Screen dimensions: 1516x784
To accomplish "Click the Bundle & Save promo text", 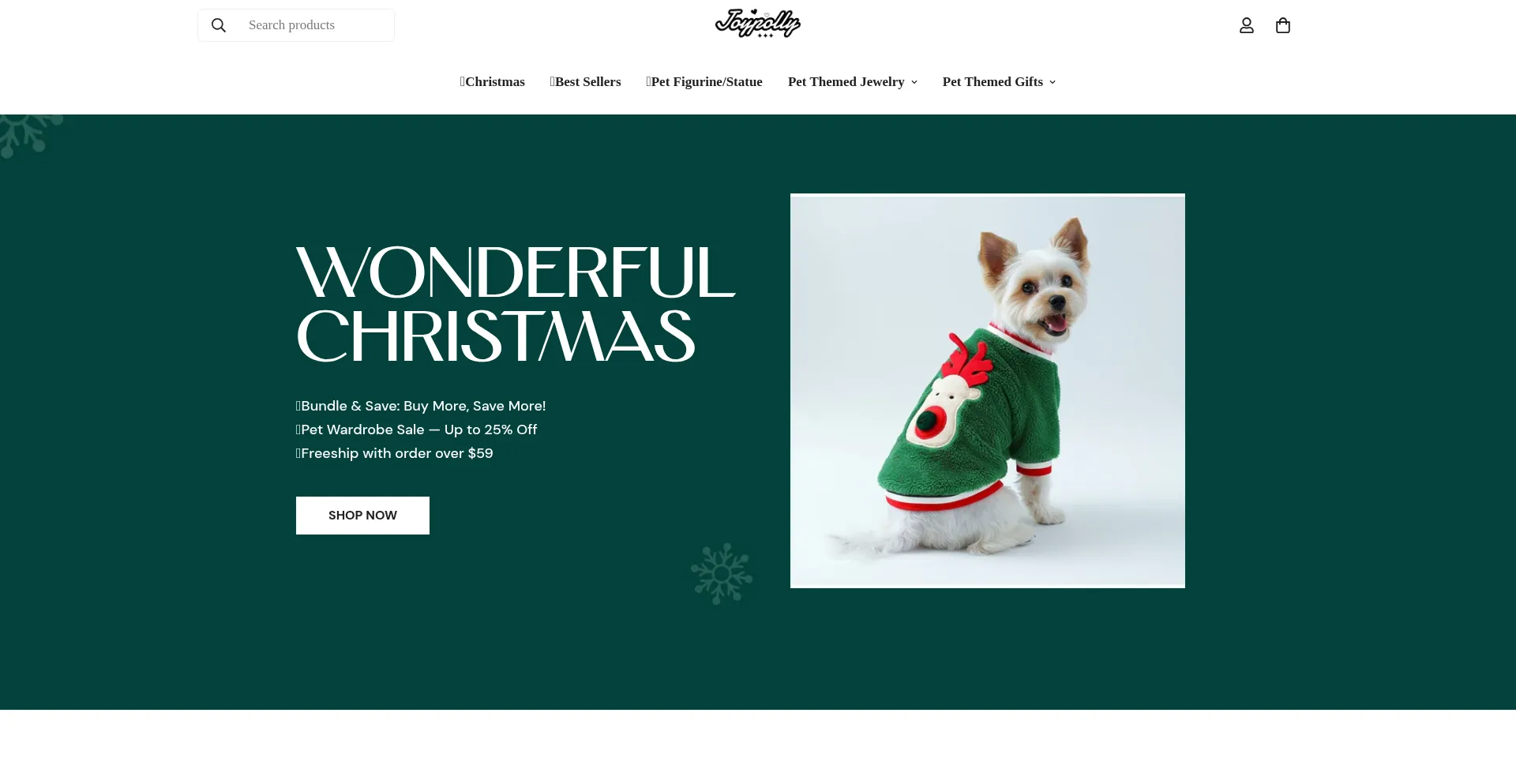I will (x=421, y=406).
